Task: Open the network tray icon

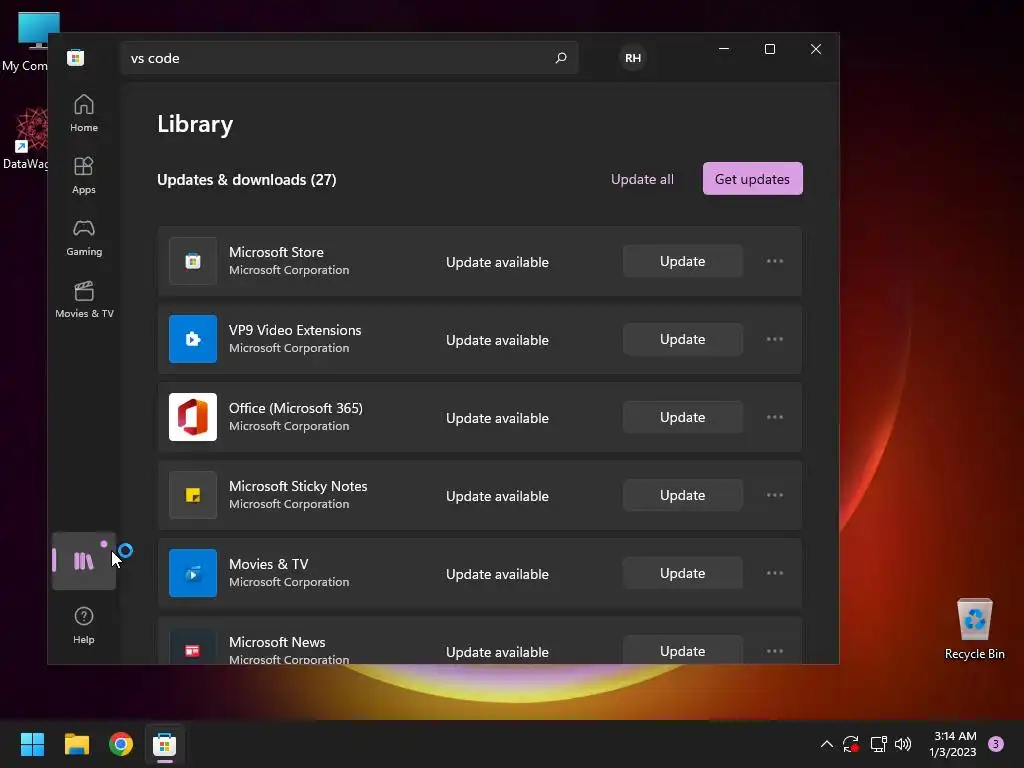Action: coord(878,744)
